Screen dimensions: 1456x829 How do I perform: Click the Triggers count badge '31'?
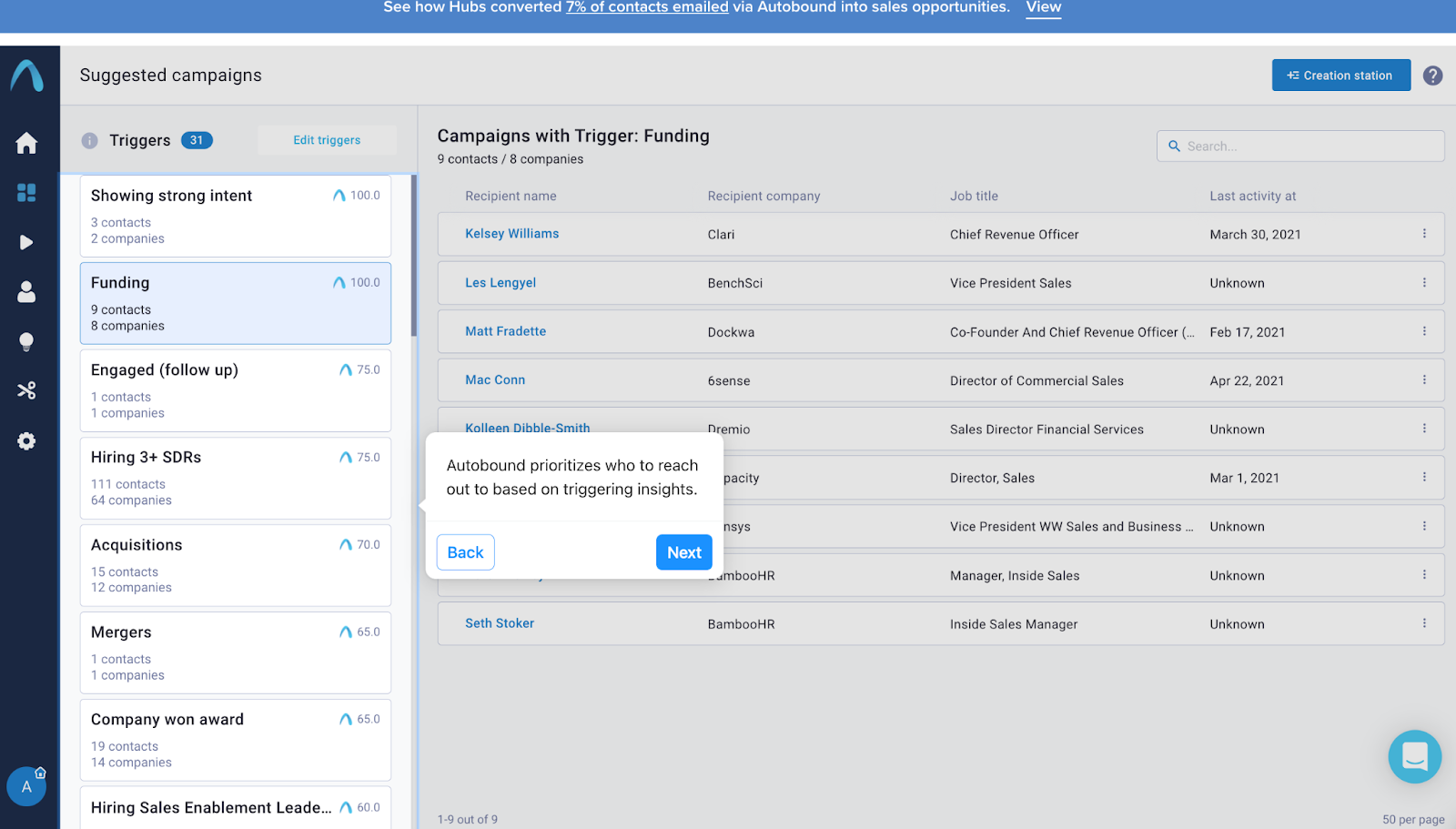coord(197,140)
